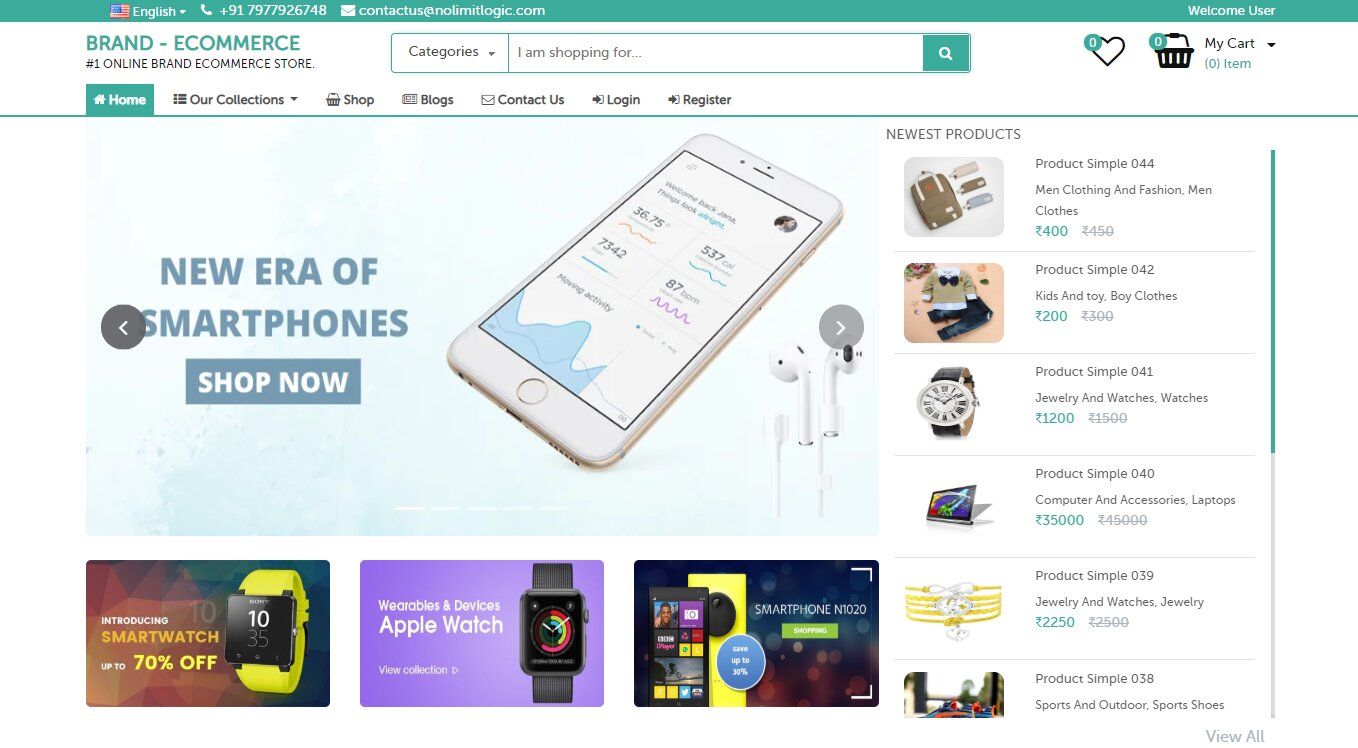
Task: Click the magnifier search button
Action: pos(945,53)
